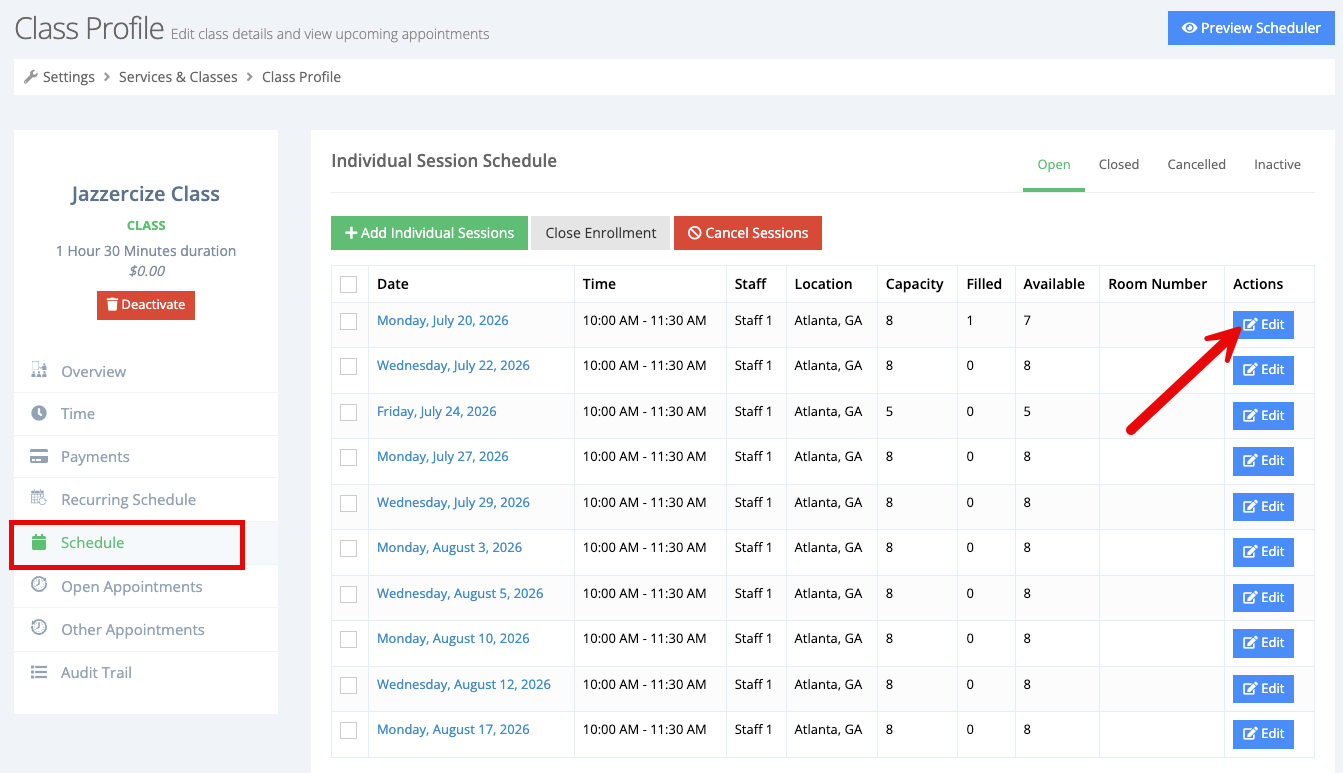1343x773 pixels.
Task: Select Open Appointments in the sidebar
Action: pyautogui.click(x=146, y=586)
